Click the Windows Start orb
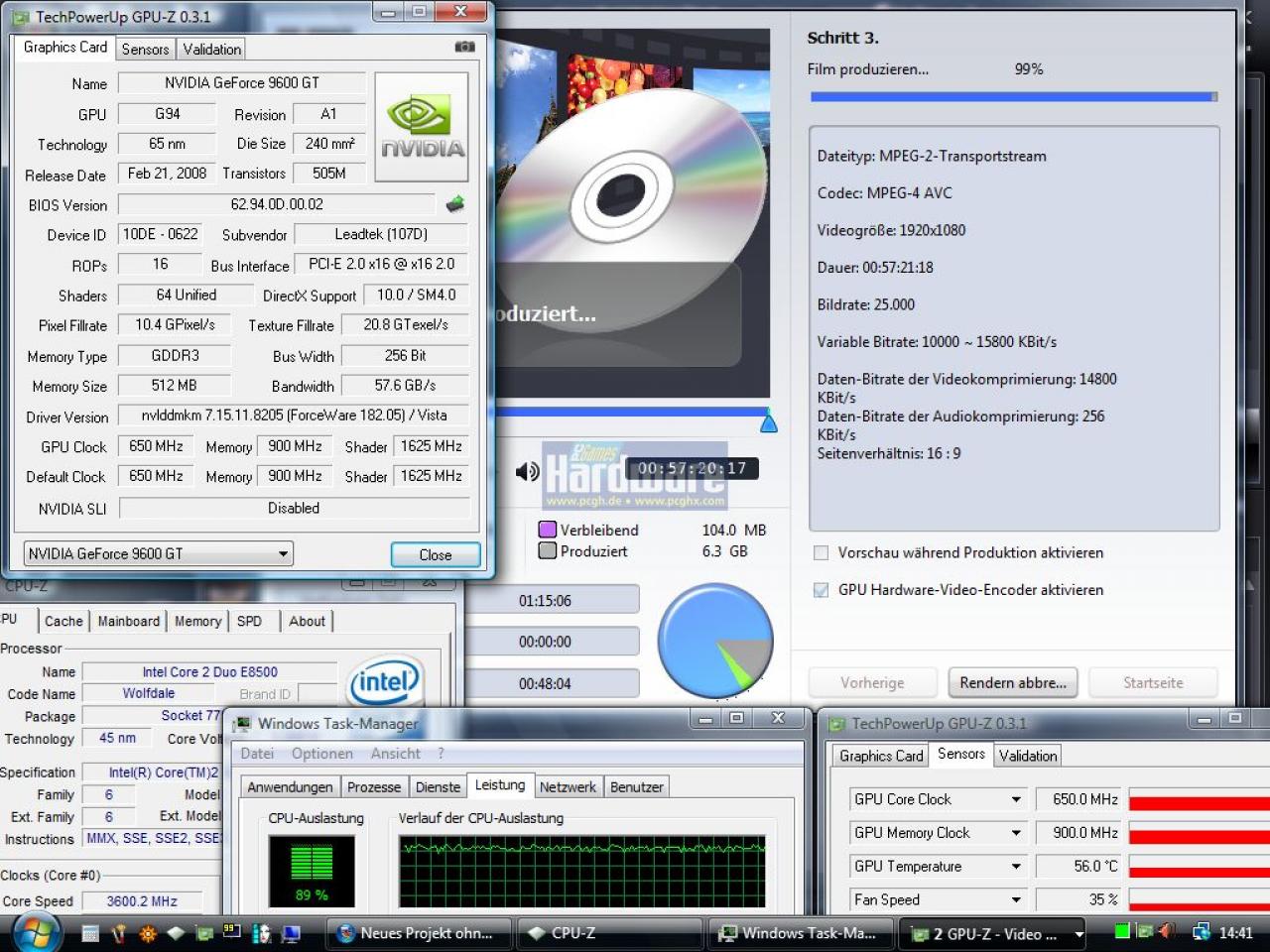The height and width of the screenshot is (952, 1270). click(x=37, y=932)
